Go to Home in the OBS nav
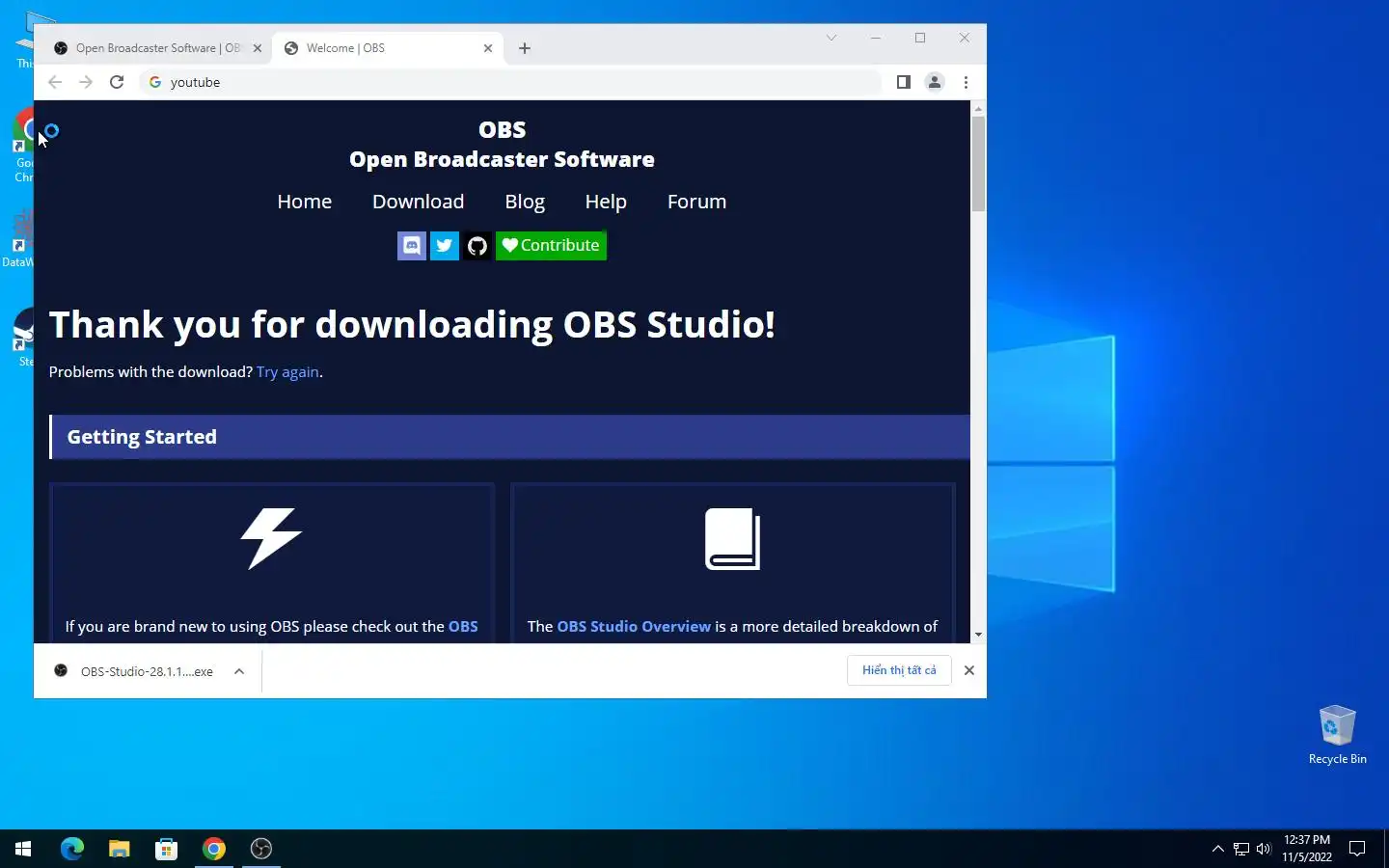 305,202
